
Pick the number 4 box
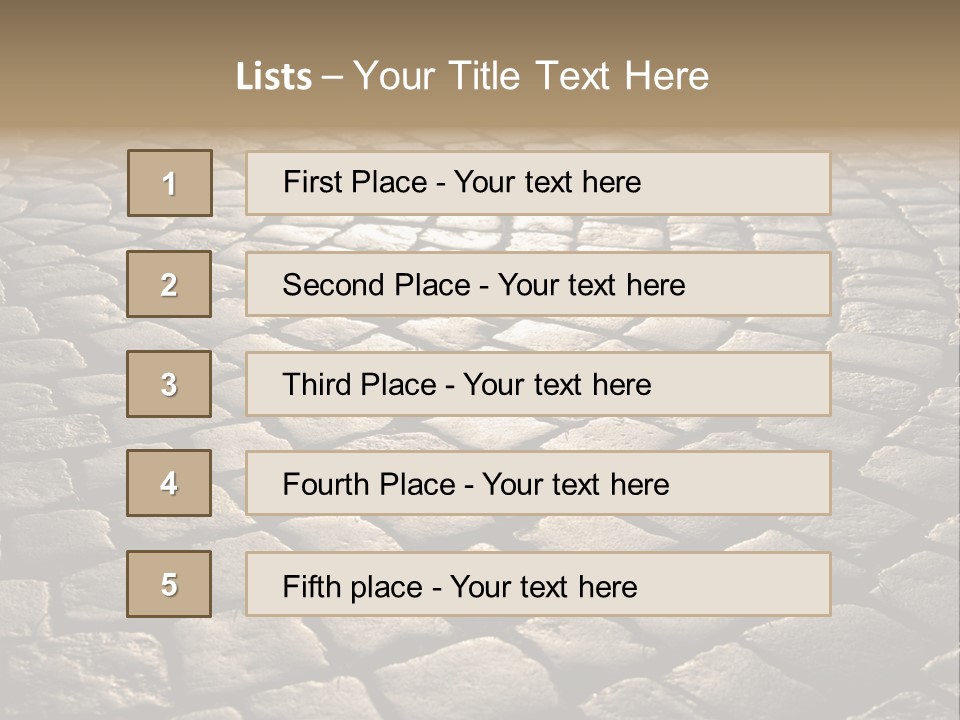[170, 483]
